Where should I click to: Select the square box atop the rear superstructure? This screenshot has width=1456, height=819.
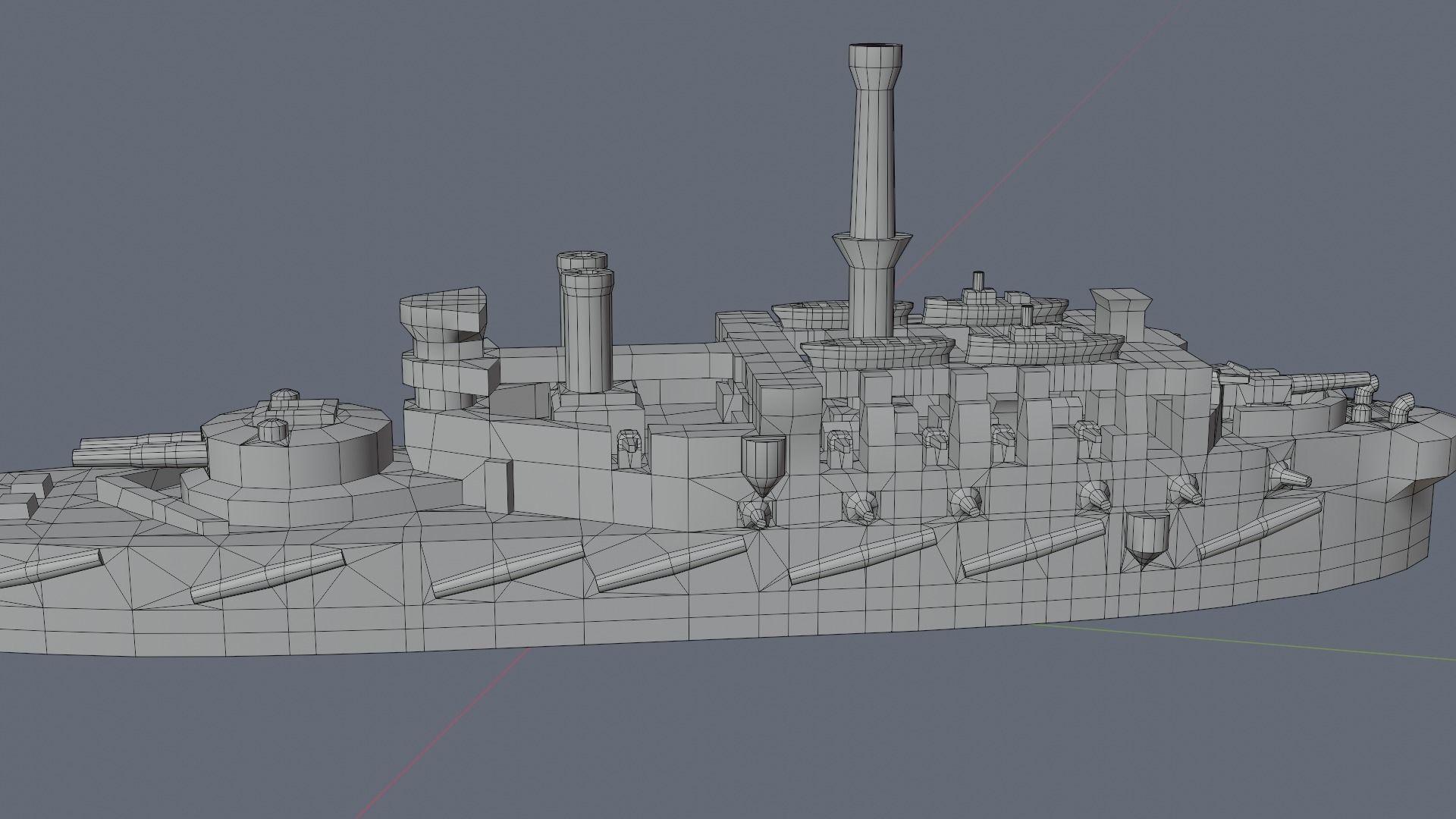(1119, 313)
